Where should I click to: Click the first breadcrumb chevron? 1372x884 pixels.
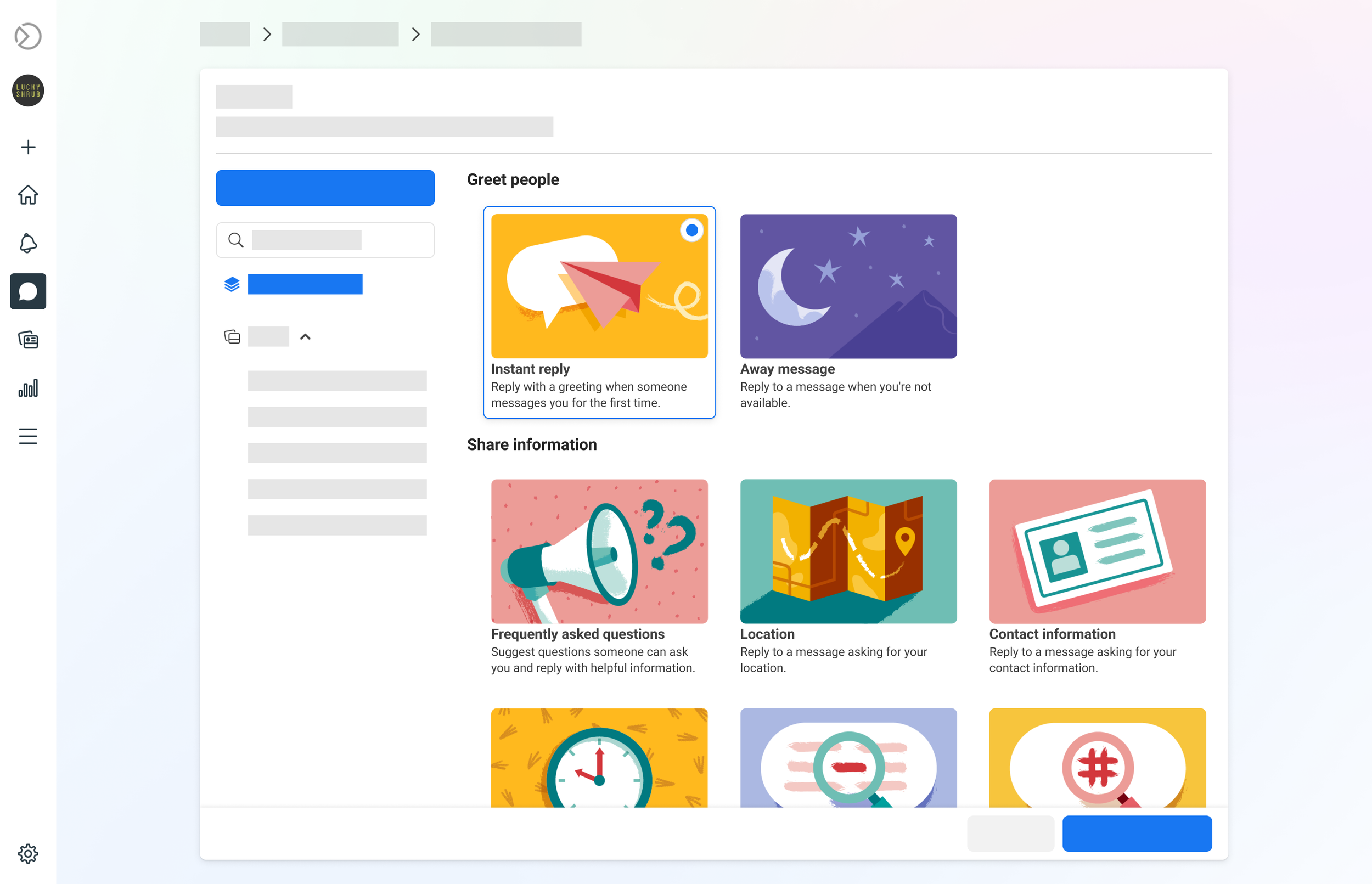click(x=267, y=35)
